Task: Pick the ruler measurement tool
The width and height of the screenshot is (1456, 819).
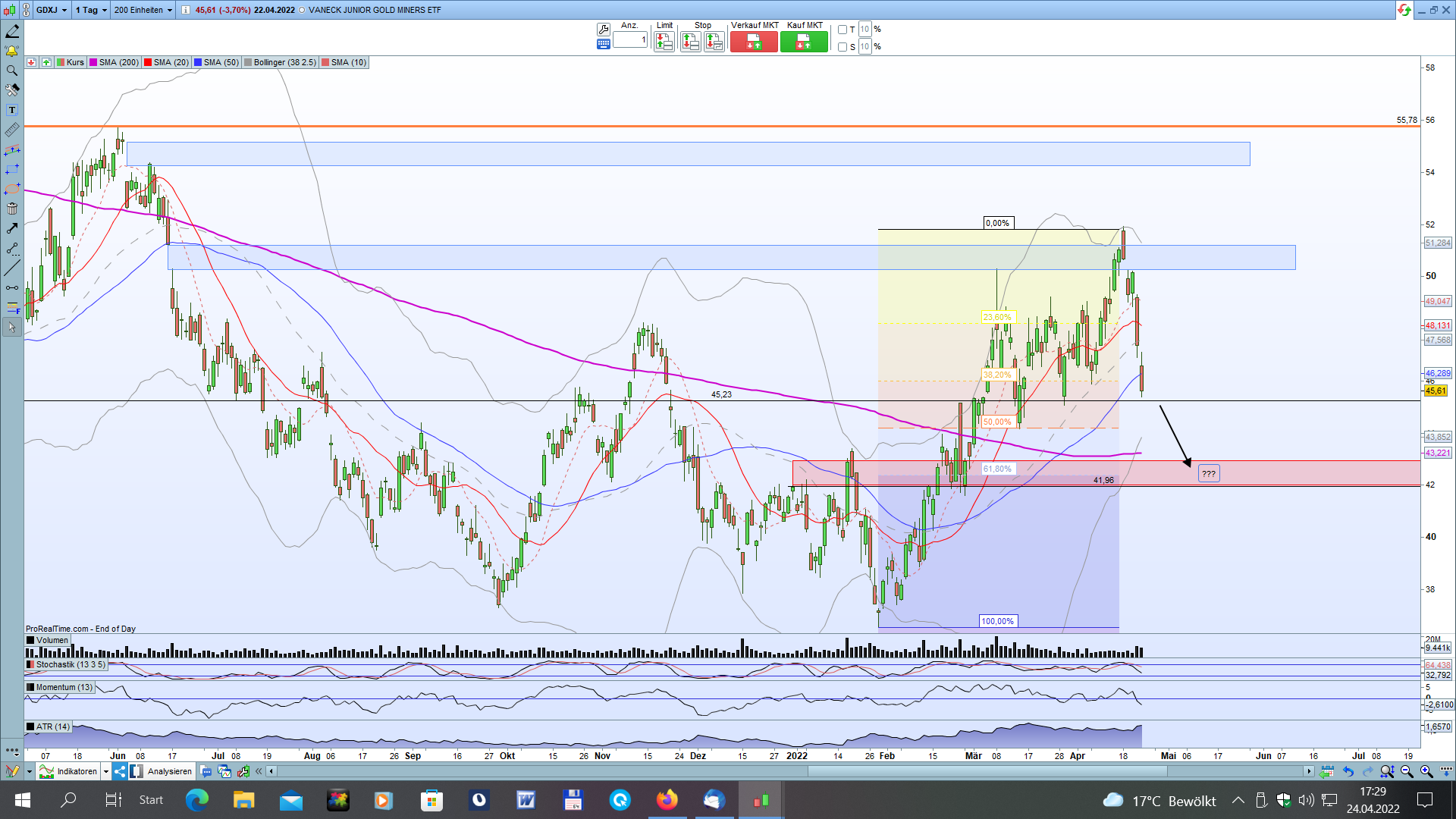Action: [12, 130]
